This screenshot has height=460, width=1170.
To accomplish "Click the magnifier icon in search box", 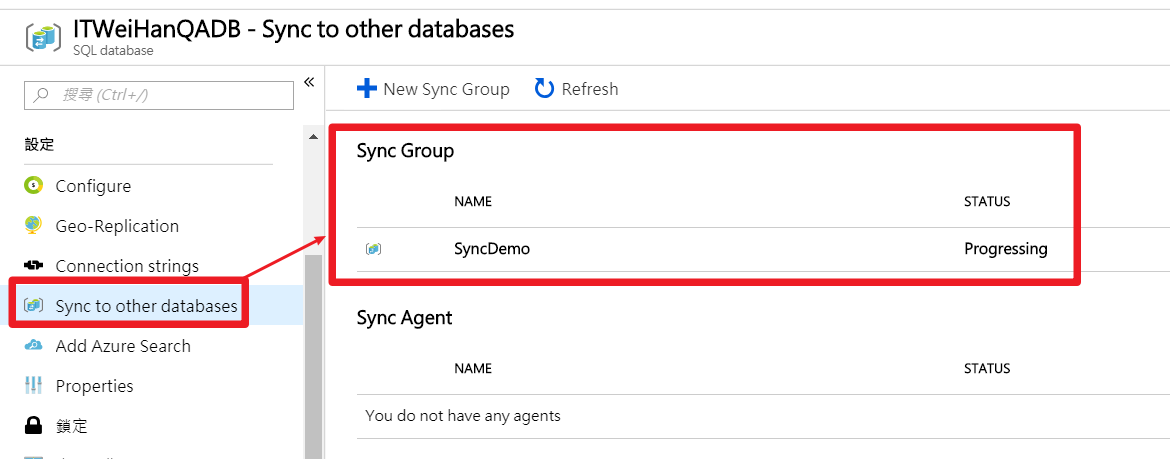I will [x=42, y=95].
